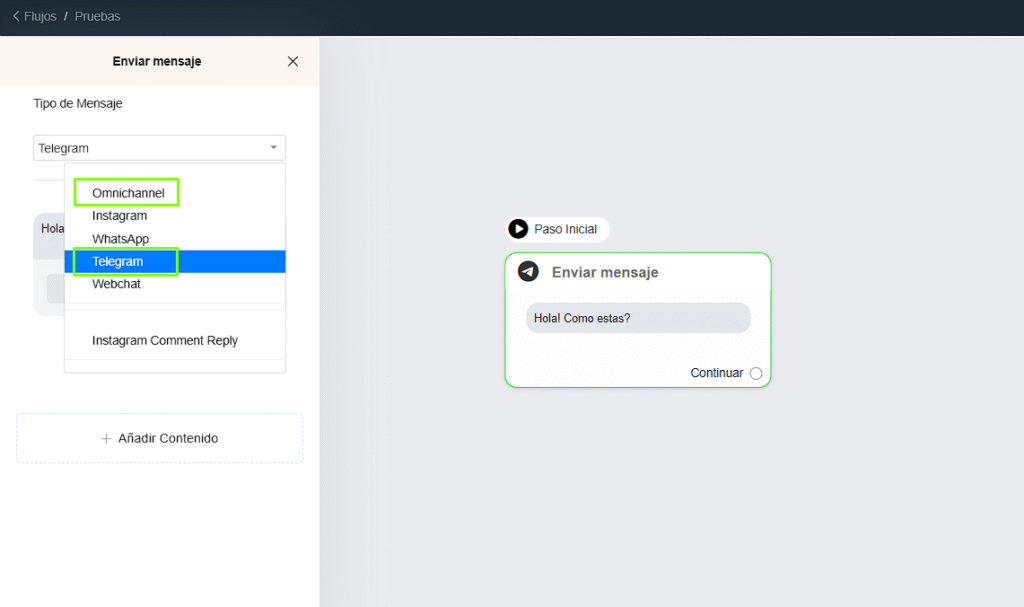Image resolution: width=1024 pixels, height=607 pixels.
Task: Click the Hola! Como estas? message bubble
Action: [x=637, y=318]
